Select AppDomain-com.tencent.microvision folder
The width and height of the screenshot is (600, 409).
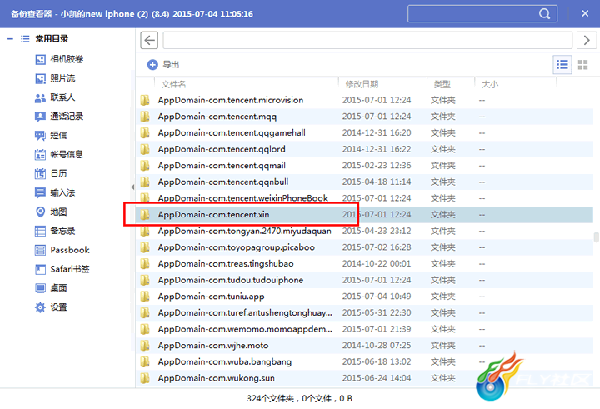pyautogui.click(x=230, y=100)
